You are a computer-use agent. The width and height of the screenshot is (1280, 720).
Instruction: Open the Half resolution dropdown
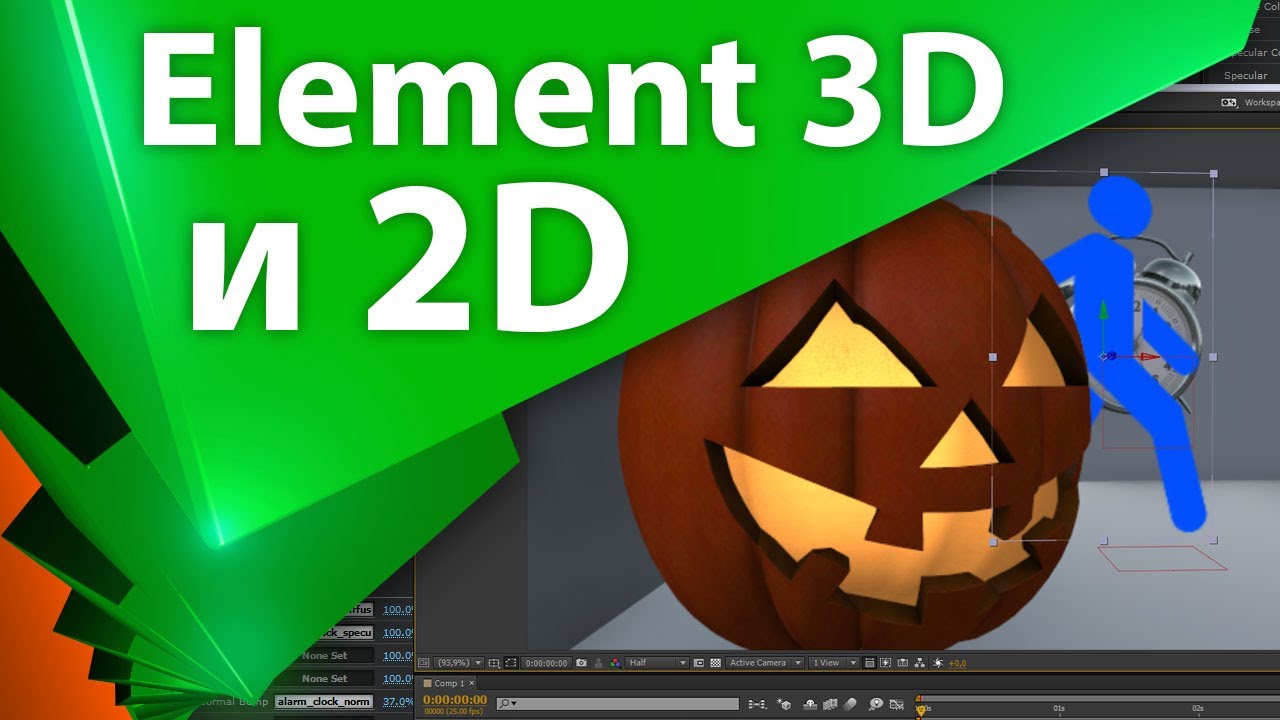pos(657,663)
